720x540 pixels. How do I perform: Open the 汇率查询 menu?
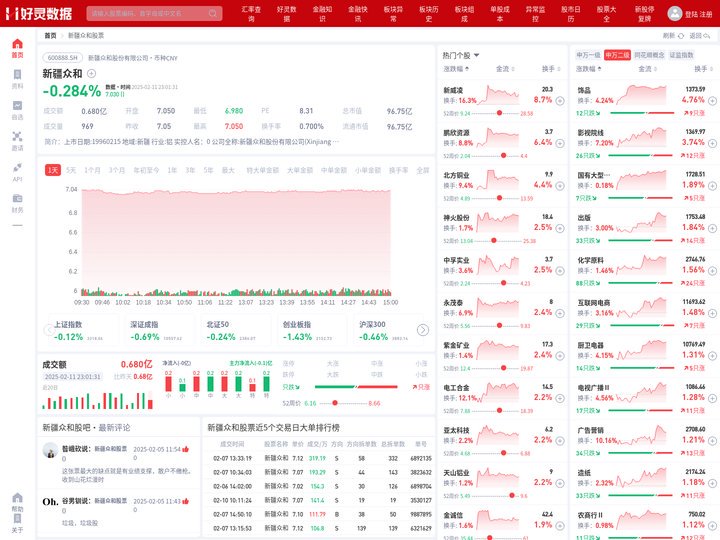pyautogui.click(x=251, y=14)
